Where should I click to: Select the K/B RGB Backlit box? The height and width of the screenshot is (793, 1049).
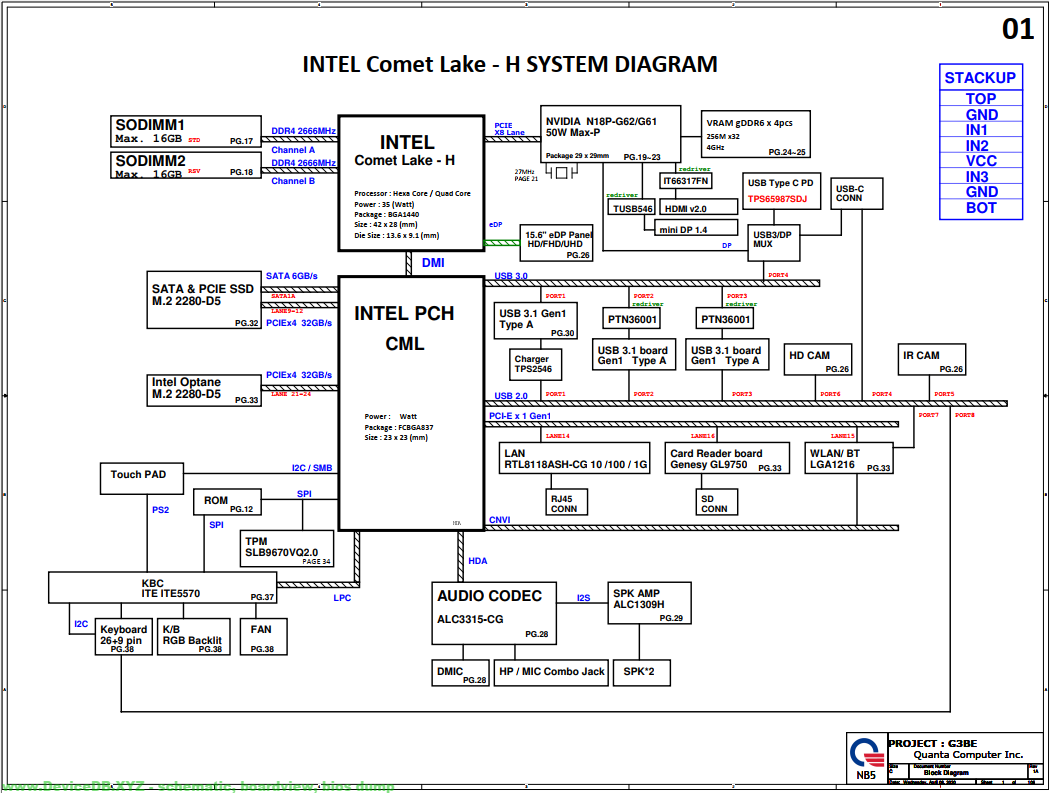pyautogui.click(x=193, y=636)
